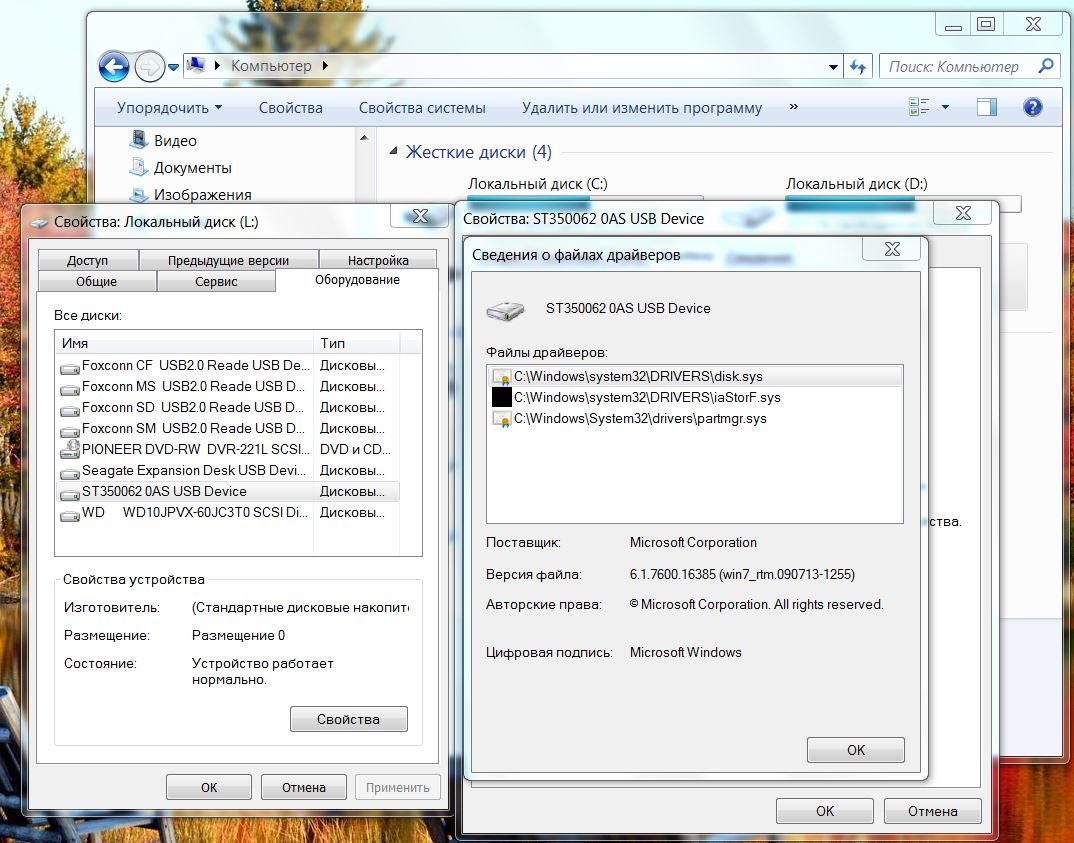Select the WD WD10JPVX disk icon
Screen dimensions: 1074x843
click(x=69, y=515)
